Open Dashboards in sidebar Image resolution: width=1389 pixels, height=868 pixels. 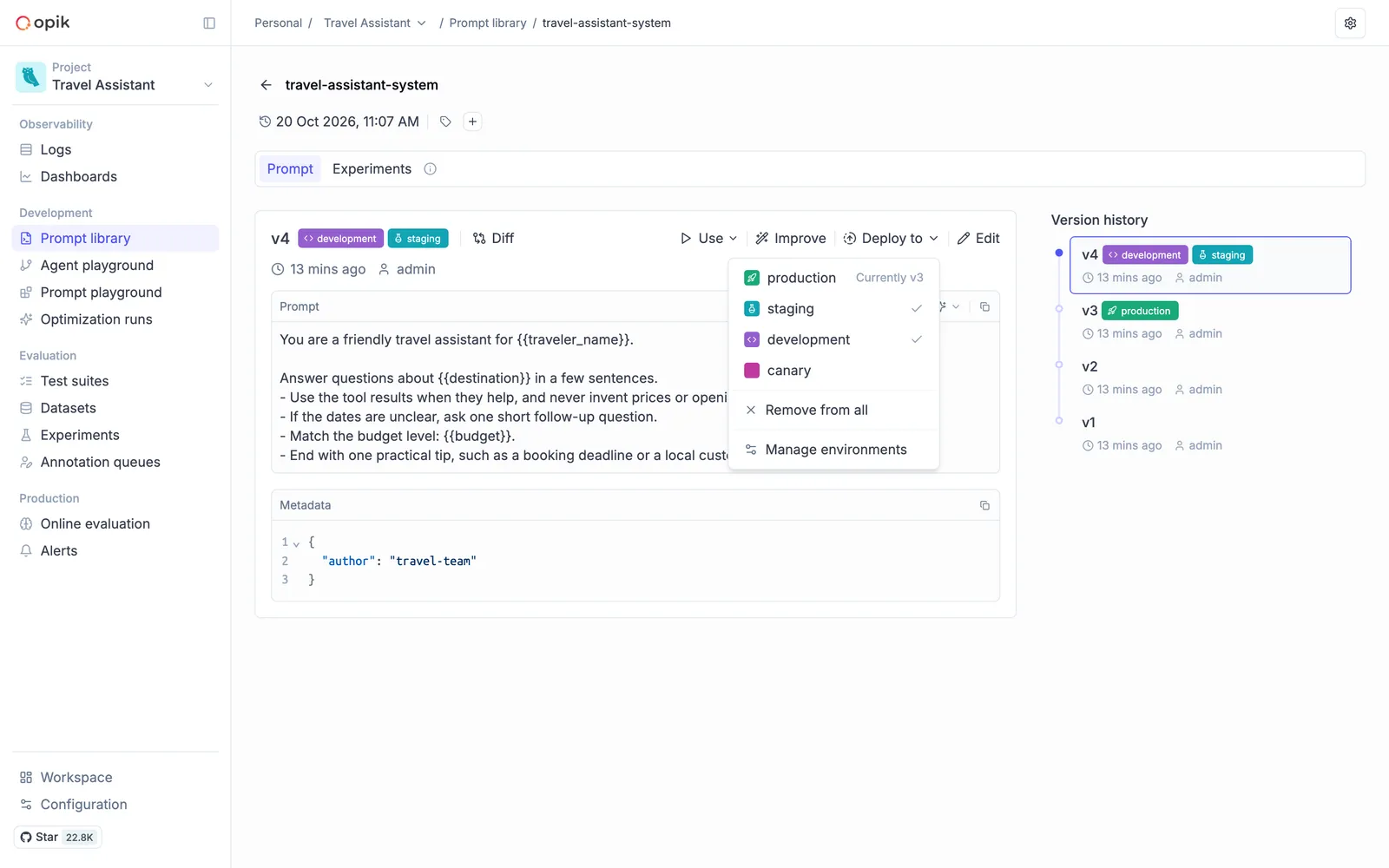point(115,176)
